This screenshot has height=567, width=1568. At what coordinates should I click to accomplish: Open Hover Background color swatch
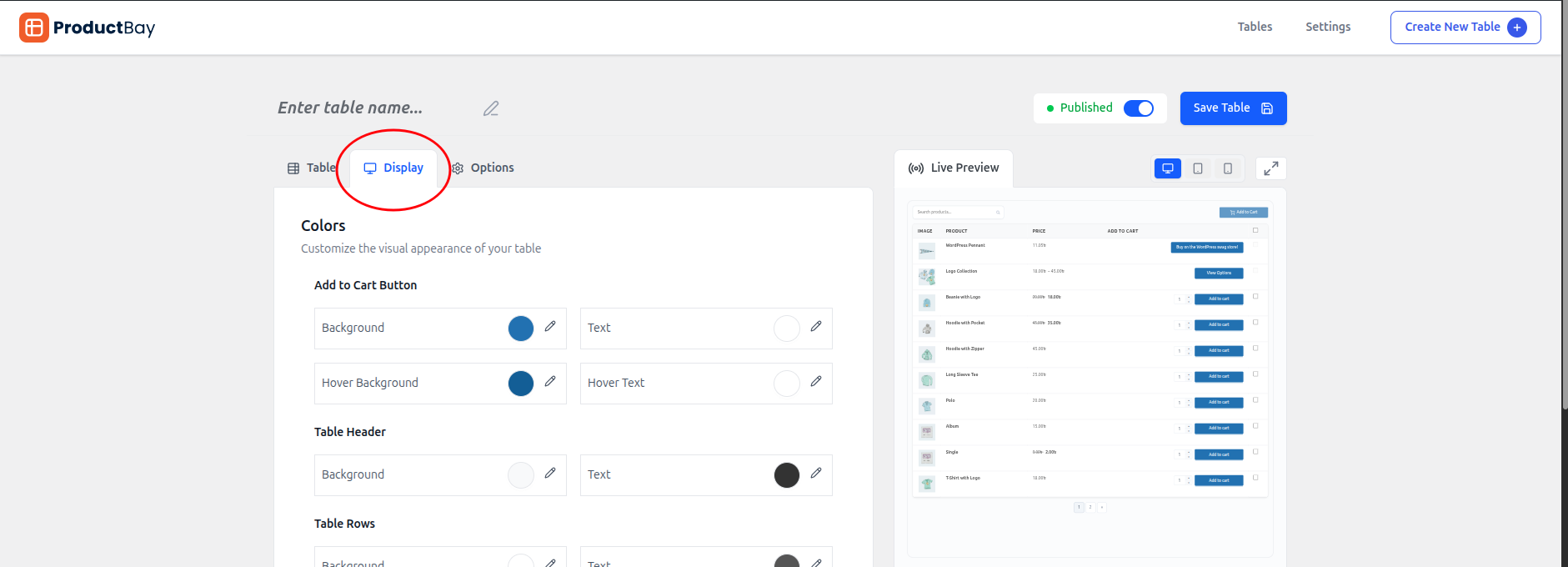tap(521, 384)
